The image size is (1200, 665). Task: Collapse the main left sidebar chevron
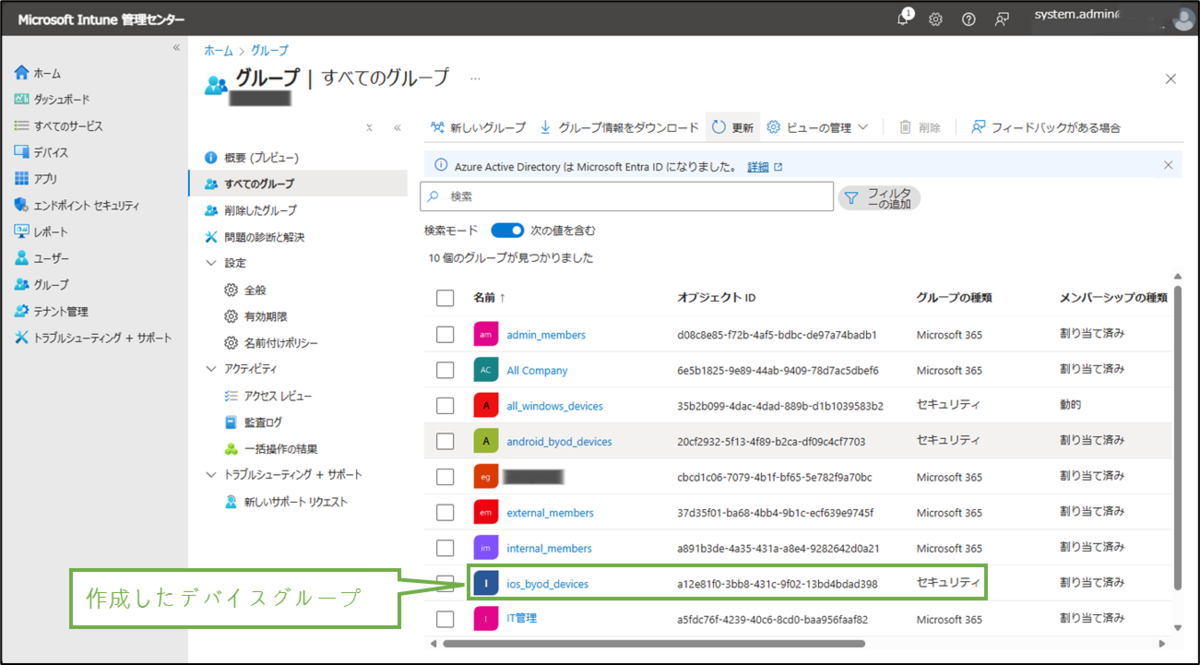coord(177,47)
